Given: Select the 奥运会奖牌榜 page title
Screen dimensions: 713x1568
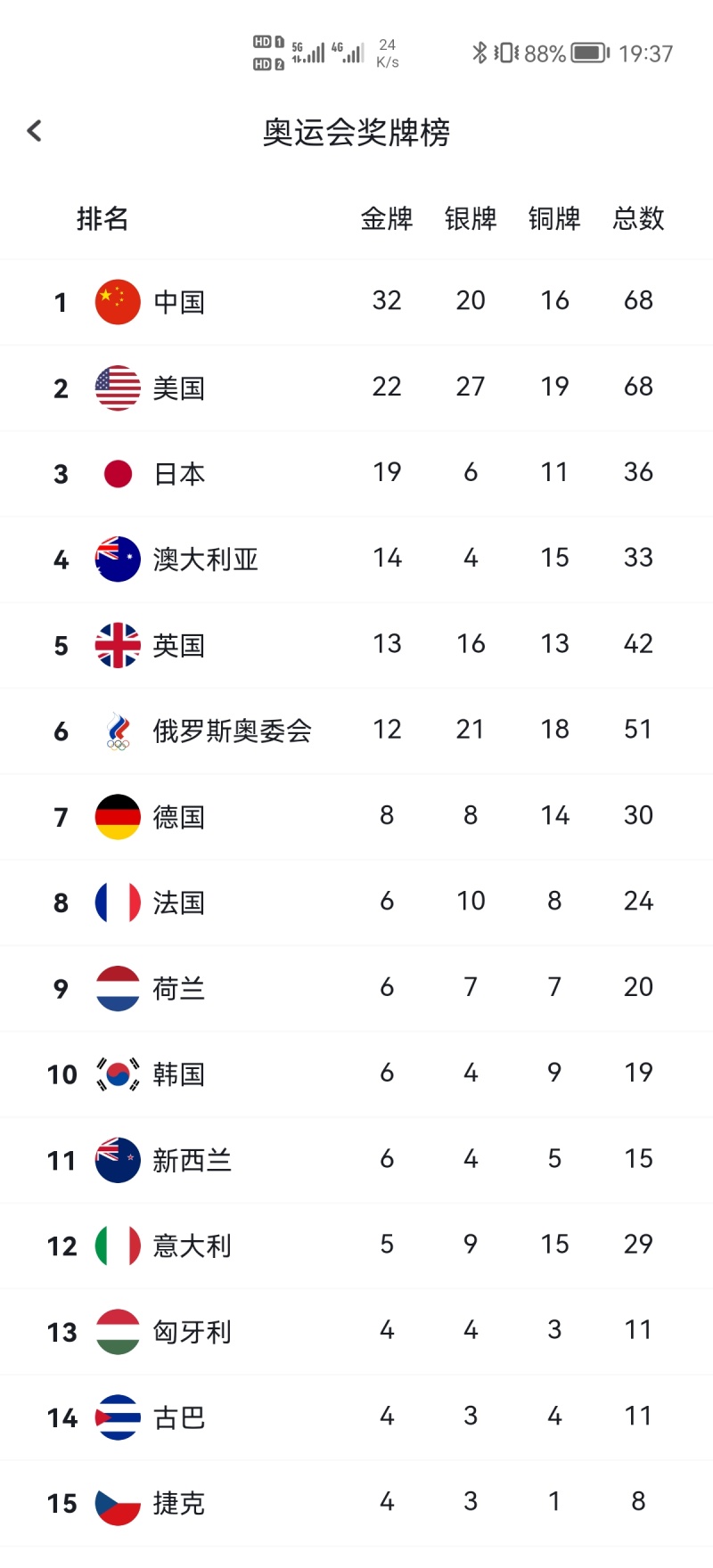Looking at the screenshot, I should tap(356, 133).
